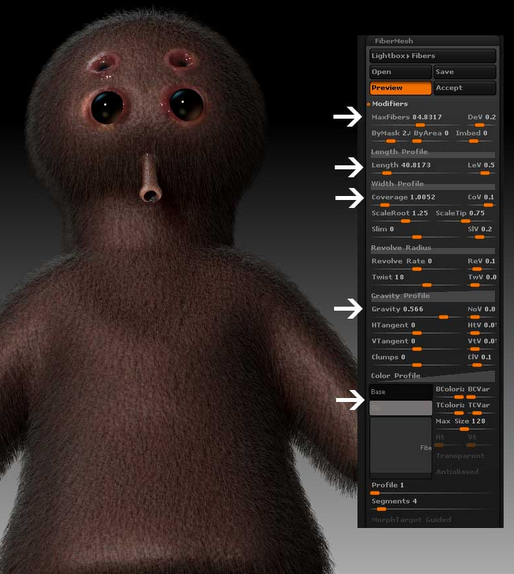
Task: Click the MaxFibers slider
Action: [416, 120]
